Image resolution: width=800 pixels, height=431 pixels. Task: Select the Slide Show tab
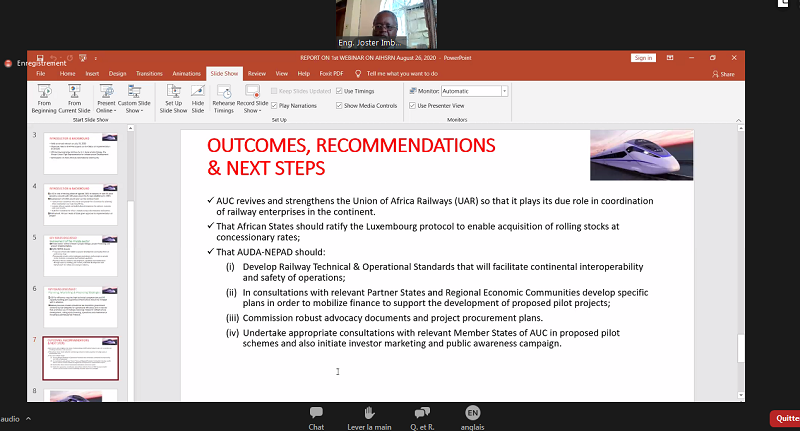[x=224, y=74]
